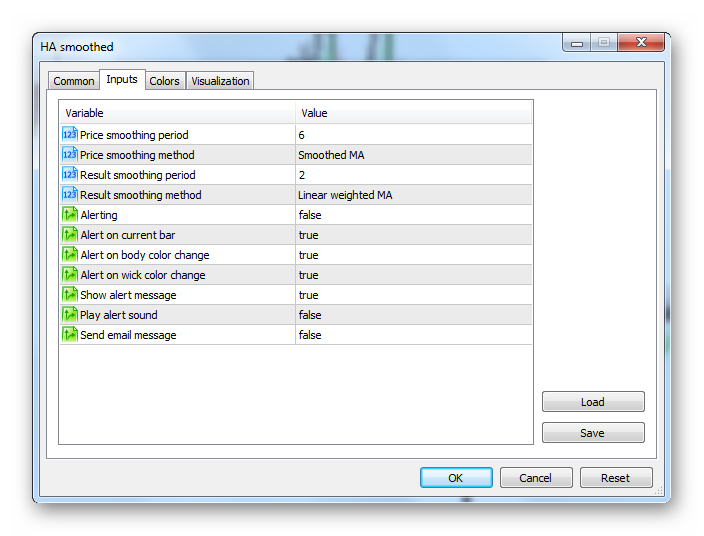The width and height of the screenshot is (704, 536).
Task: Toggle the Alerting false value
Action: click(x=414, y=215)
